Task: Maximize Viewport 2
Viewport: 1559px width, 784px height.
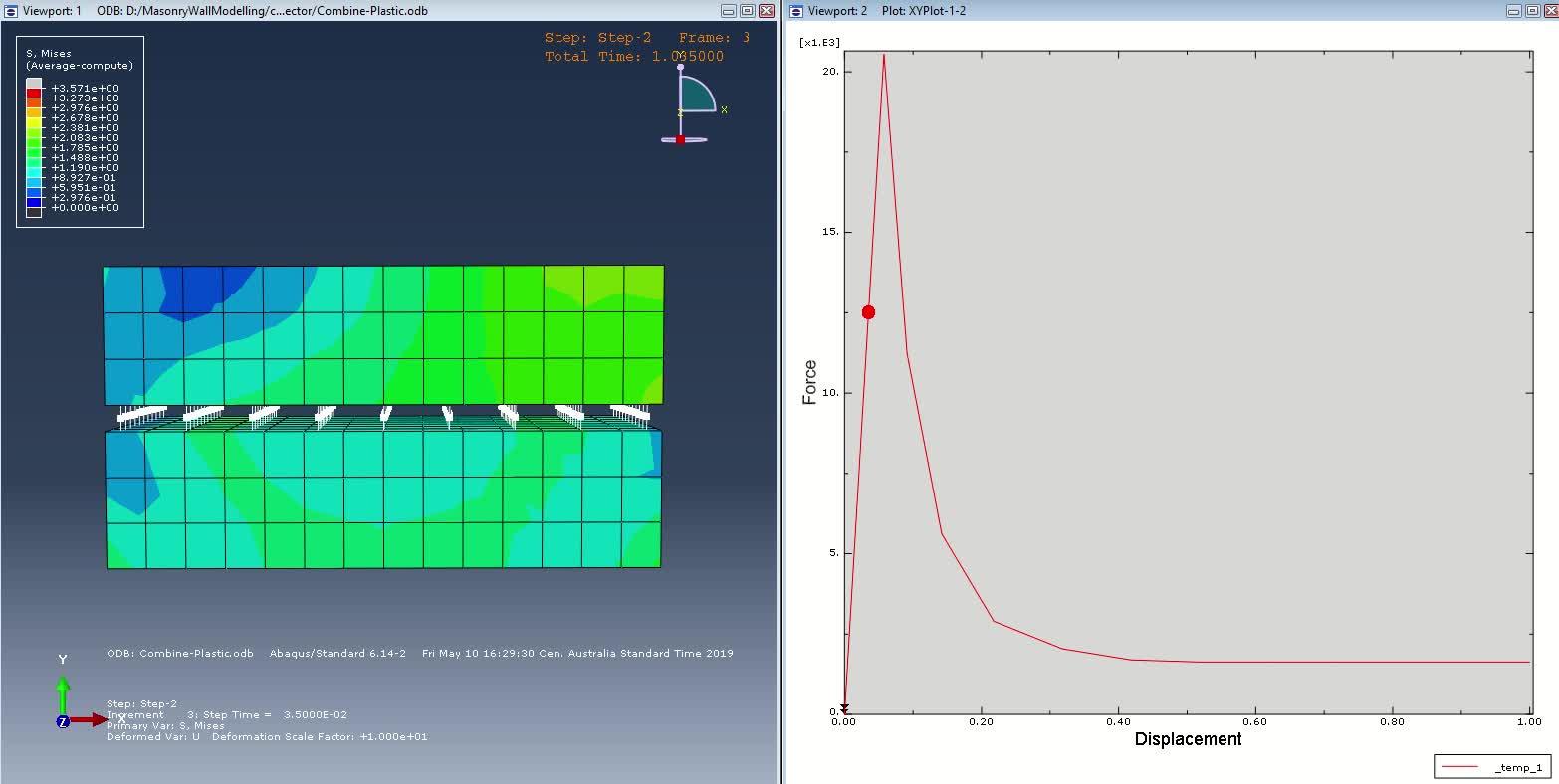Action: pyautogui.click(x=1532, y=11)
